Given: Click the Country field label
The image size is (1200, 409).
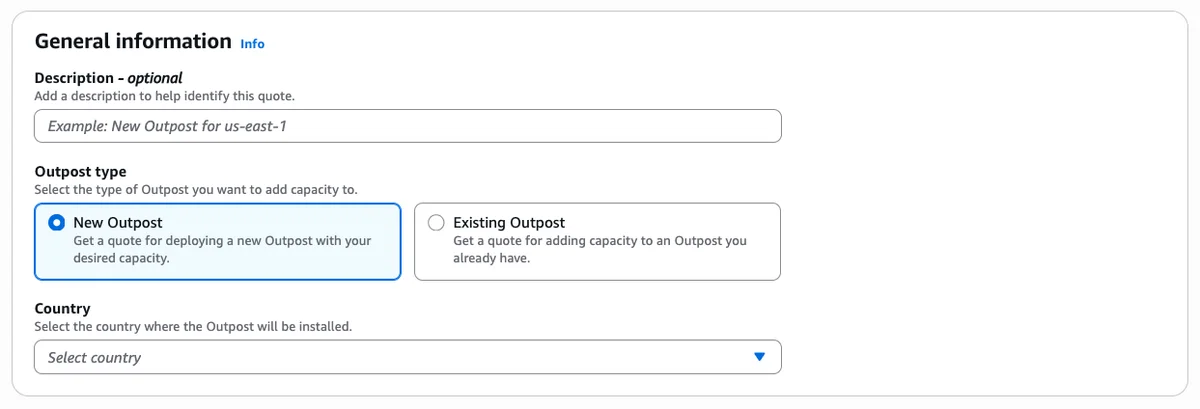Looking at the screenshot, I should [62, 309].
